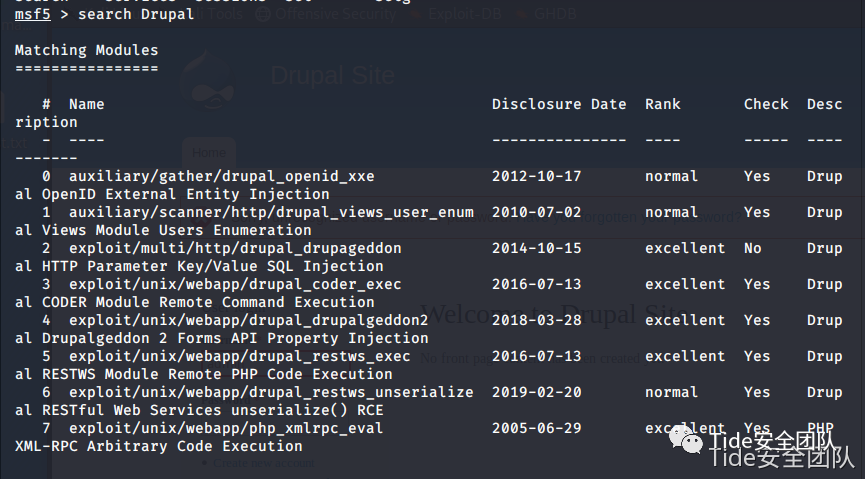The image size is (865, 479).
Task: Select module exploit/multi/http/drupal_drupageddon
Action: click(235, 248)
